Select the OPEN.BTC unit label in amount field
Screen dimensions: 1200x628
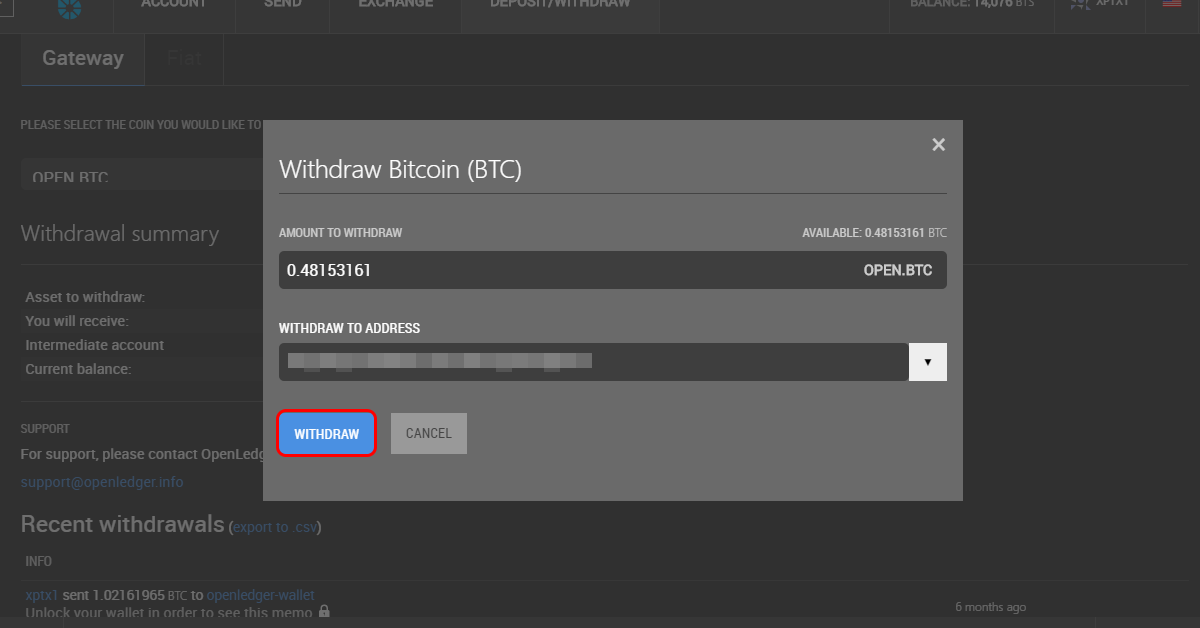(898, 270)
